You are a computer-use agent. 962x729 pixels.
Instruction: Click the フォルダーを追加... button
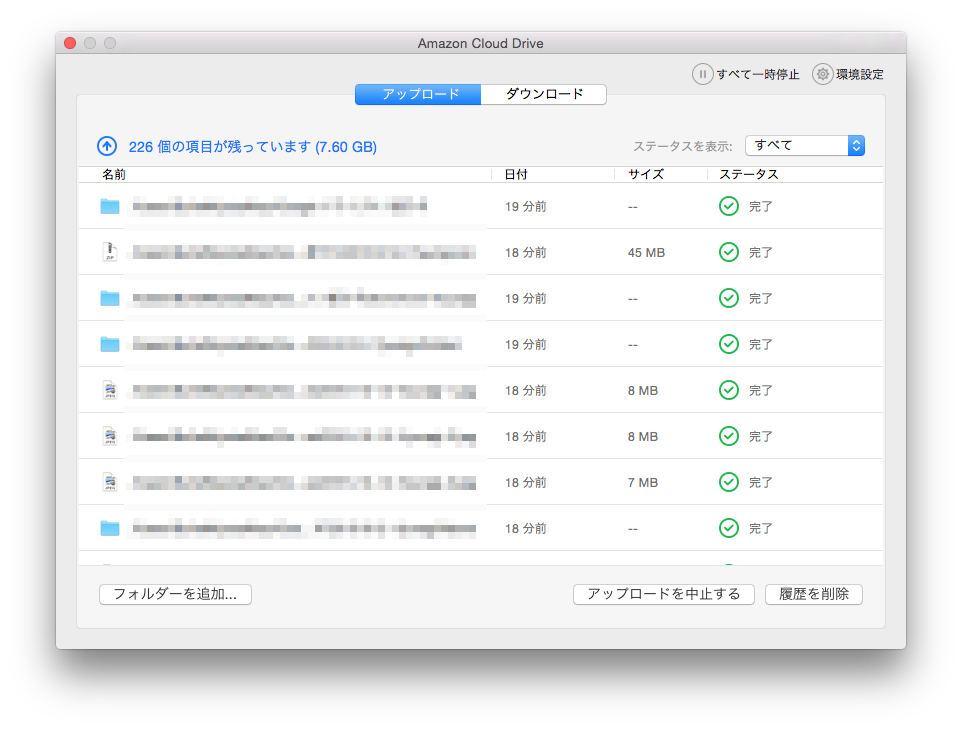(x=175, y=594)
